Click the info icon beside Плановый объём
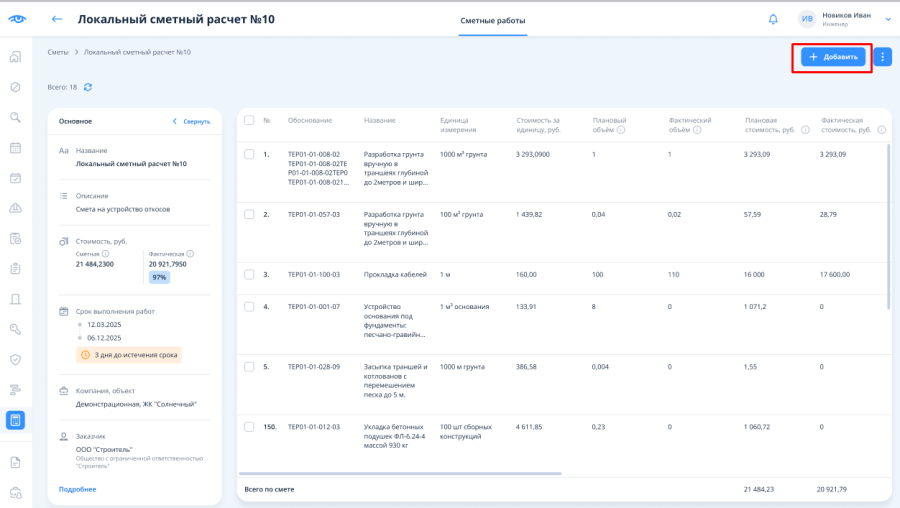Screen dimensions: 900x508 620,130
